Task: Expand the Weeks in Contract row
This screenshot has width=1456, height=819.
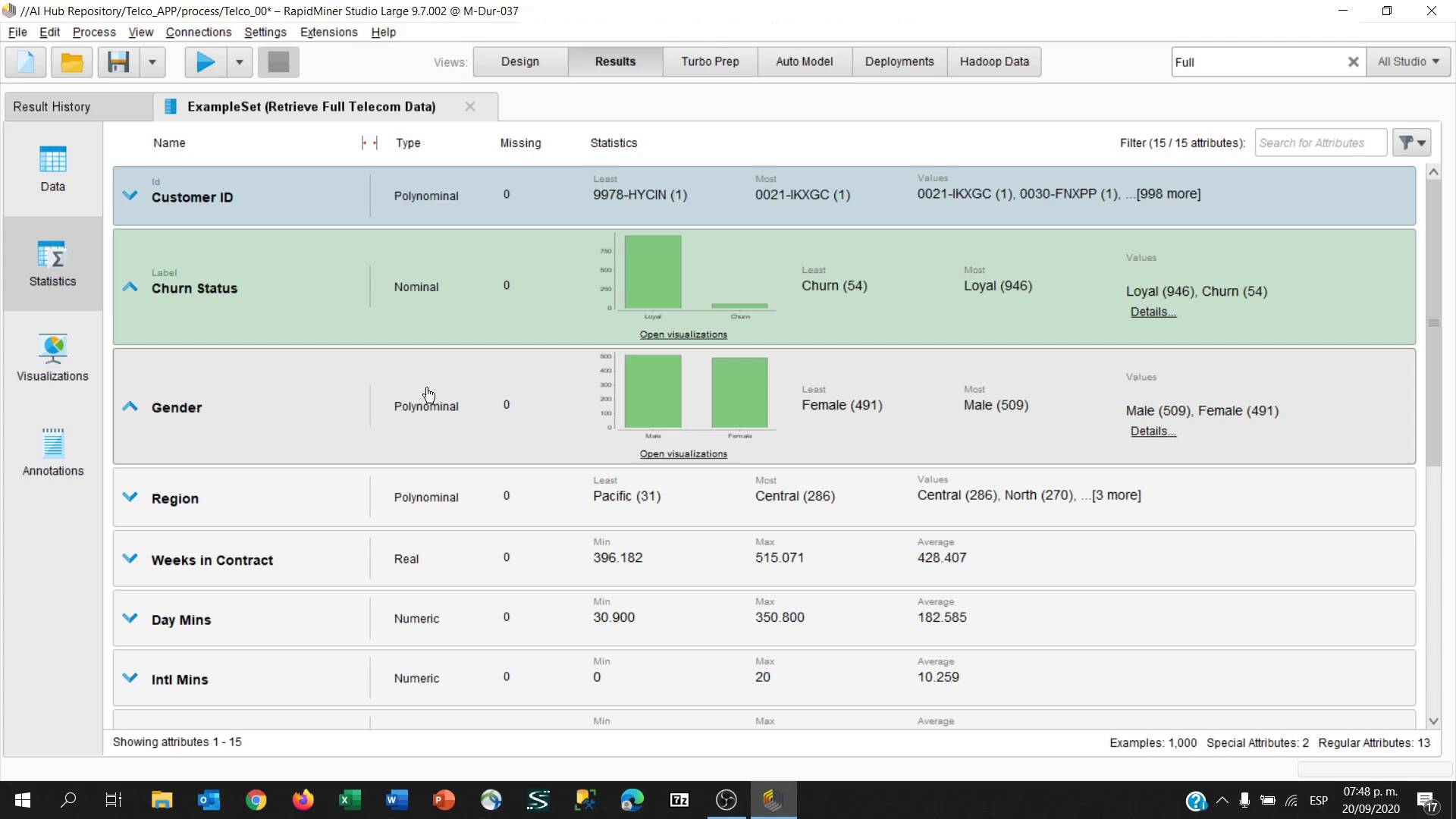Action: (x=130, y=559)
